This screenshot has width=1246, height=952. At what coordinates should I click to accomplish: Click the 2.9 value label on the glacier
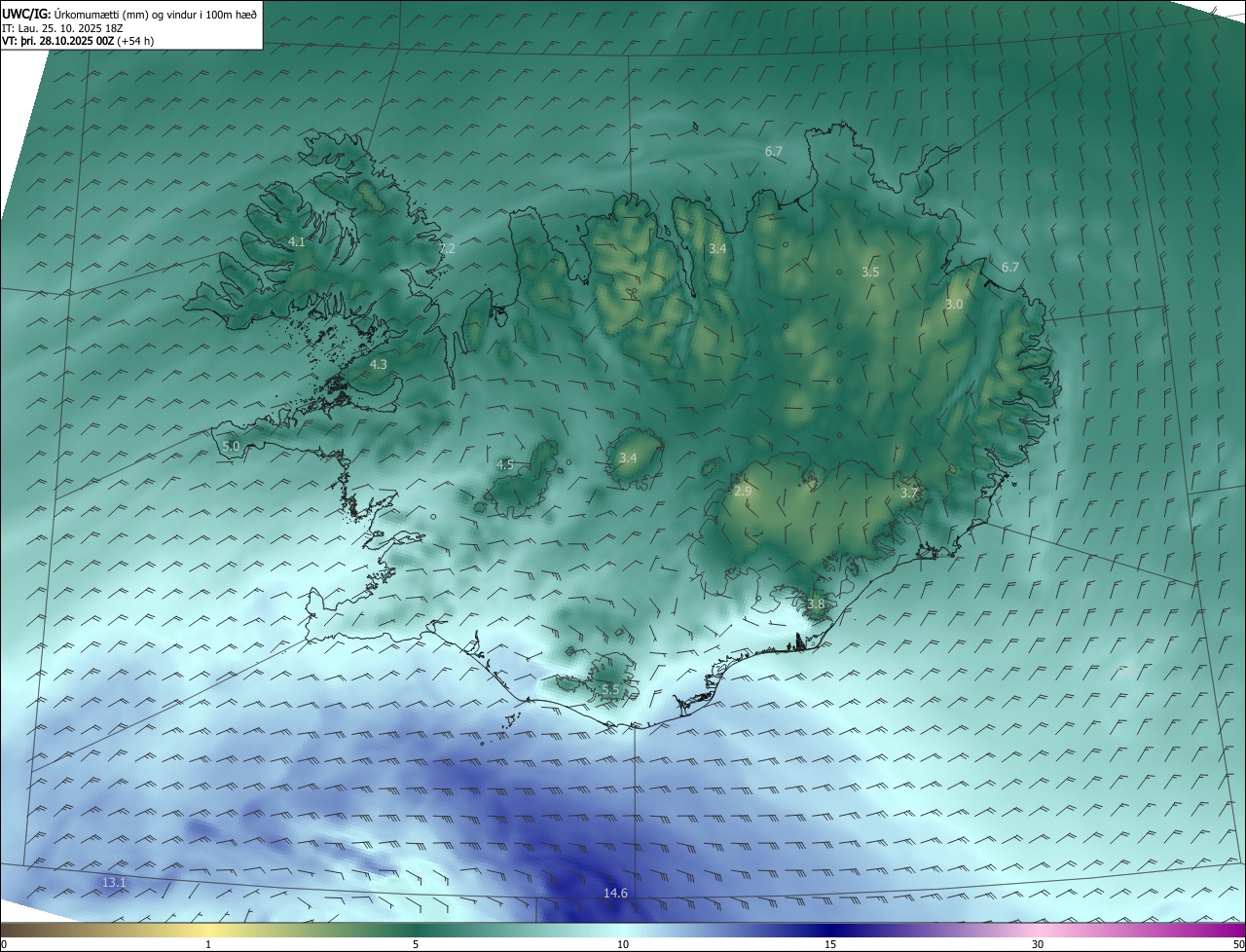click(x=743, y=492)
